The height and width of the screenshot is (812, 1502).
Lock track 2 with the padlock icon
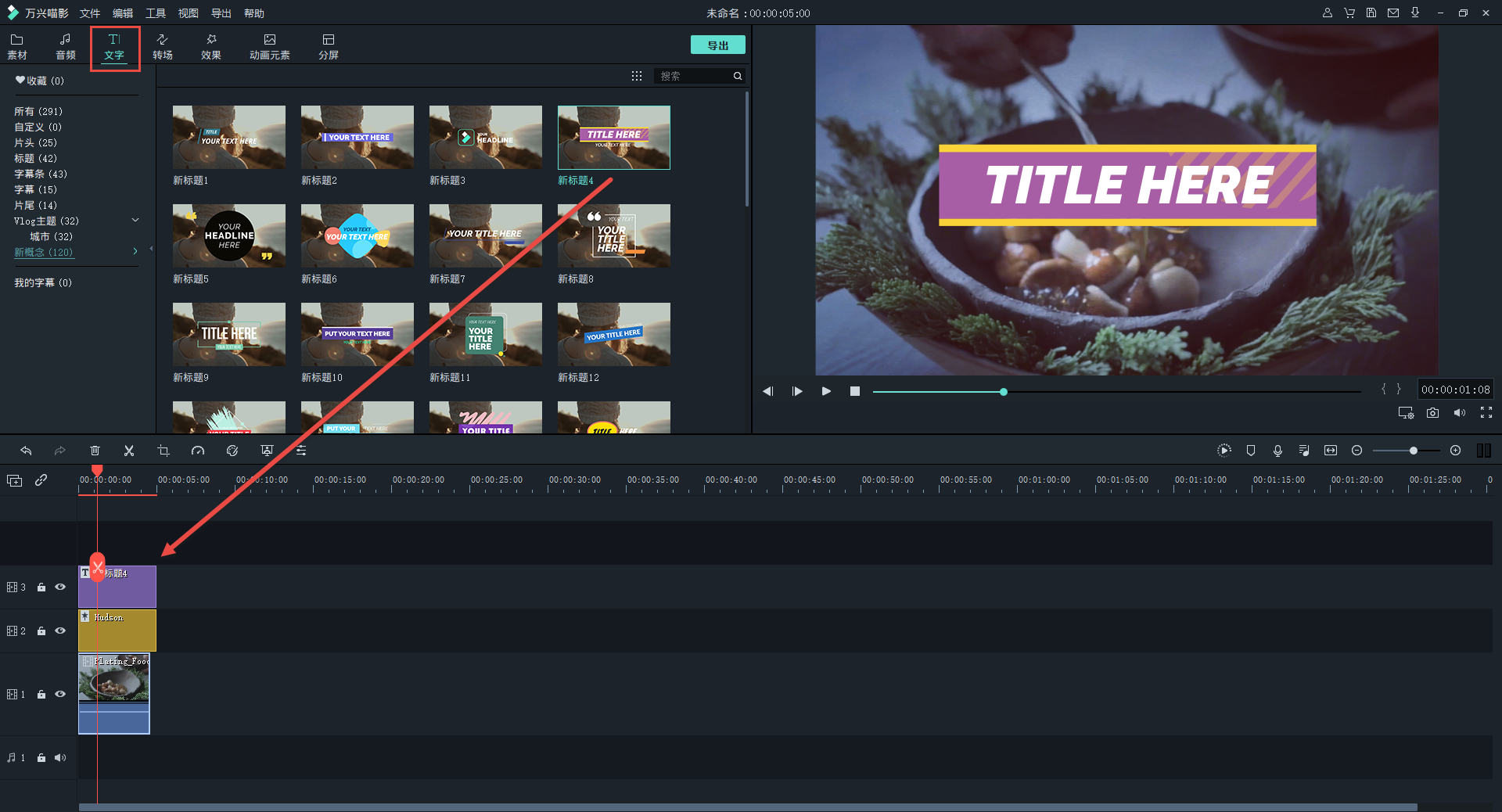click(x=41, y=631)
